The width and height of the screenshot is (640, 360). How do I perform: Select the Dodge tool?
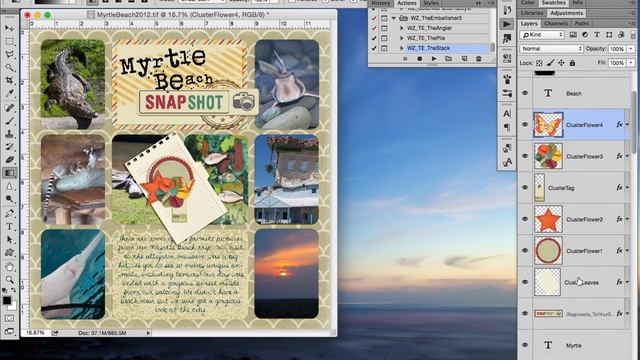click(9, 199)
